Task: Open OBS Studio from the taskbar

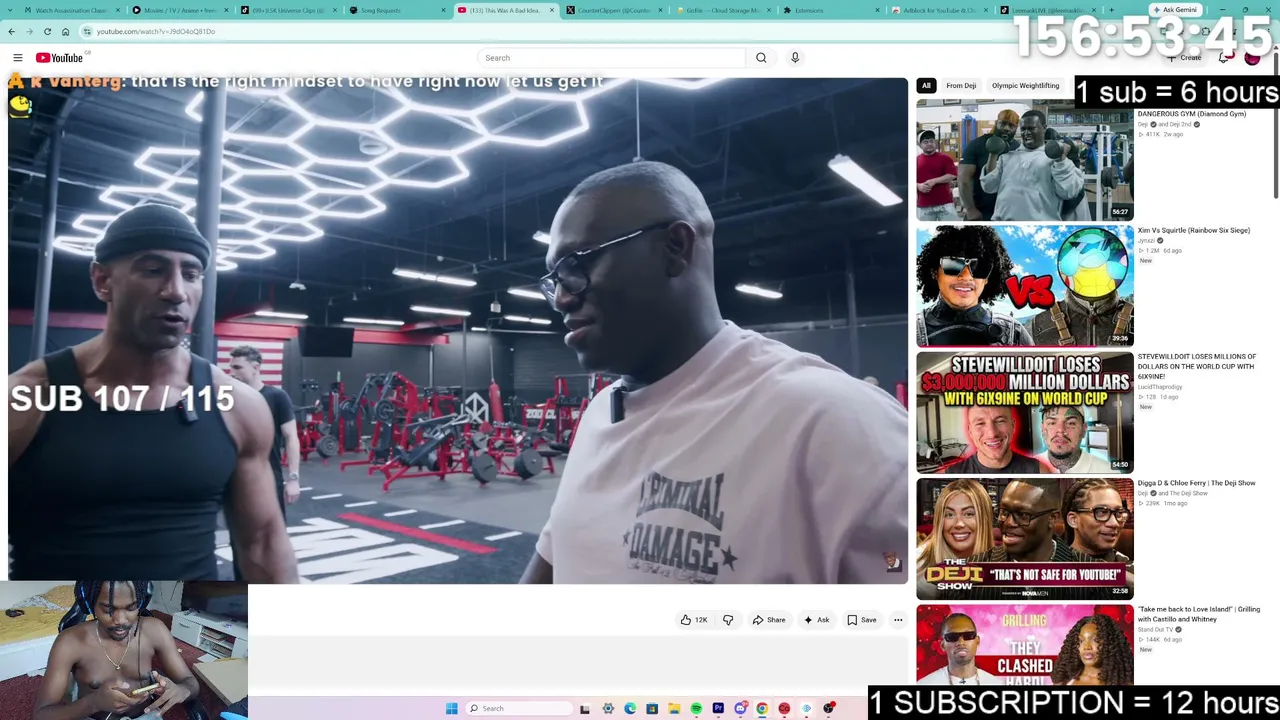Action: [828, 709]
